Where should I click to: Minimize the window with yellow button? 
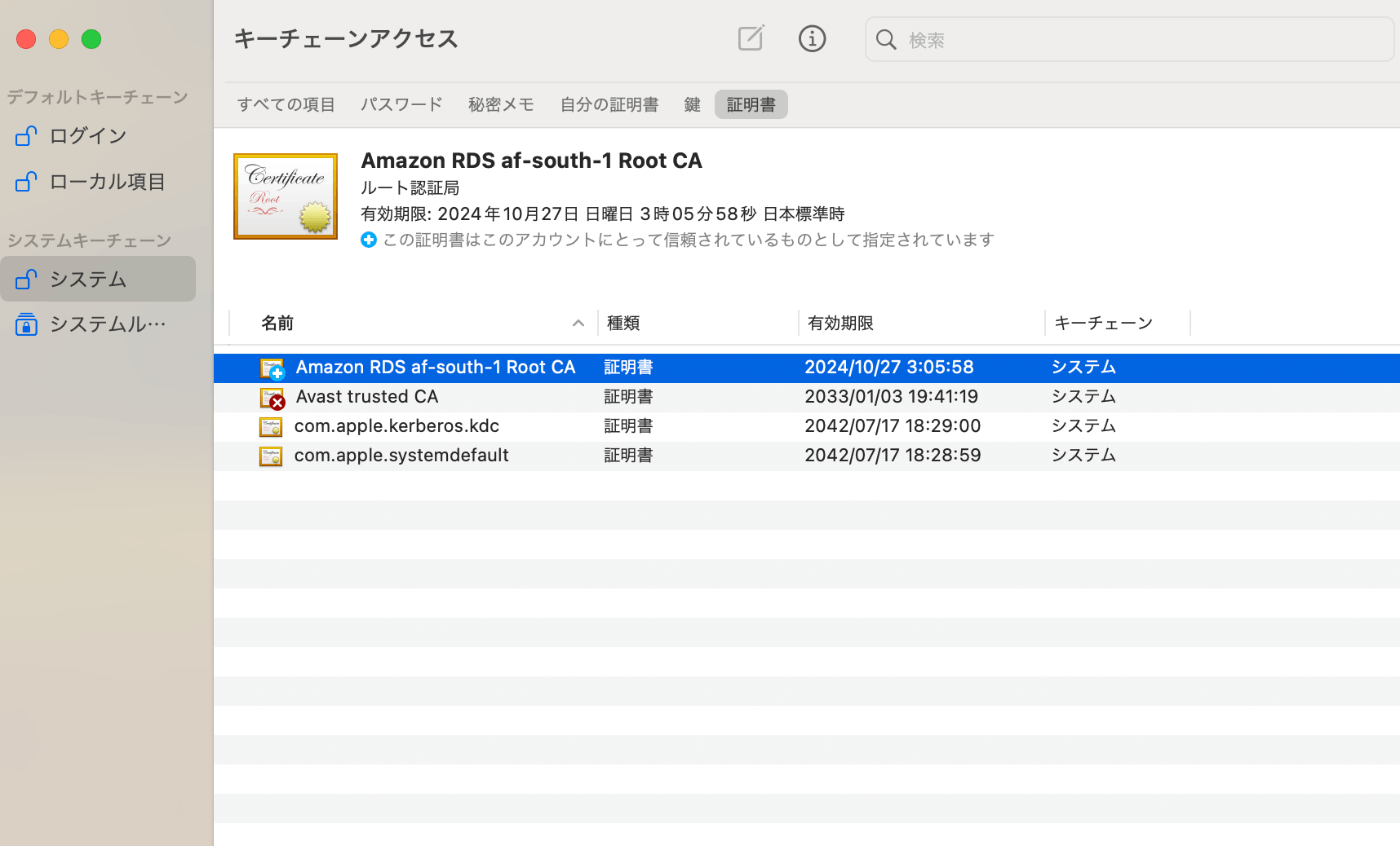coord(59,39)
